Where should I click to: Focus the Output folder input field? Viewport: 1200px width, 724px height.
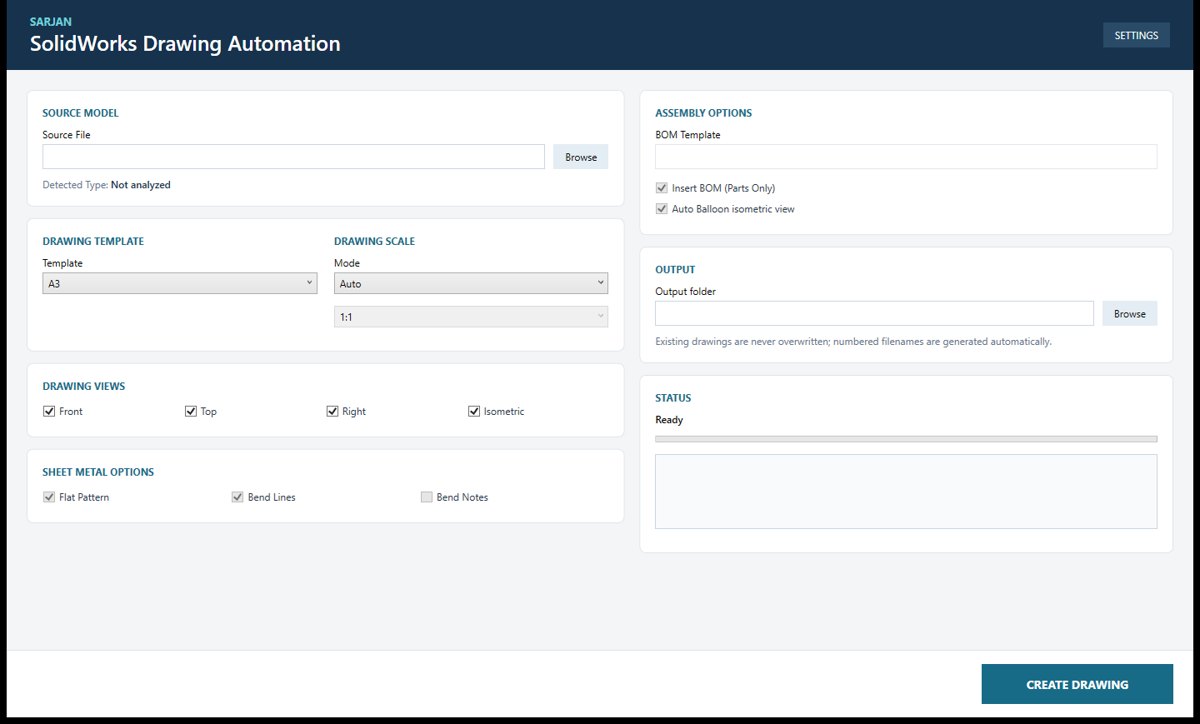pos(874,313)
